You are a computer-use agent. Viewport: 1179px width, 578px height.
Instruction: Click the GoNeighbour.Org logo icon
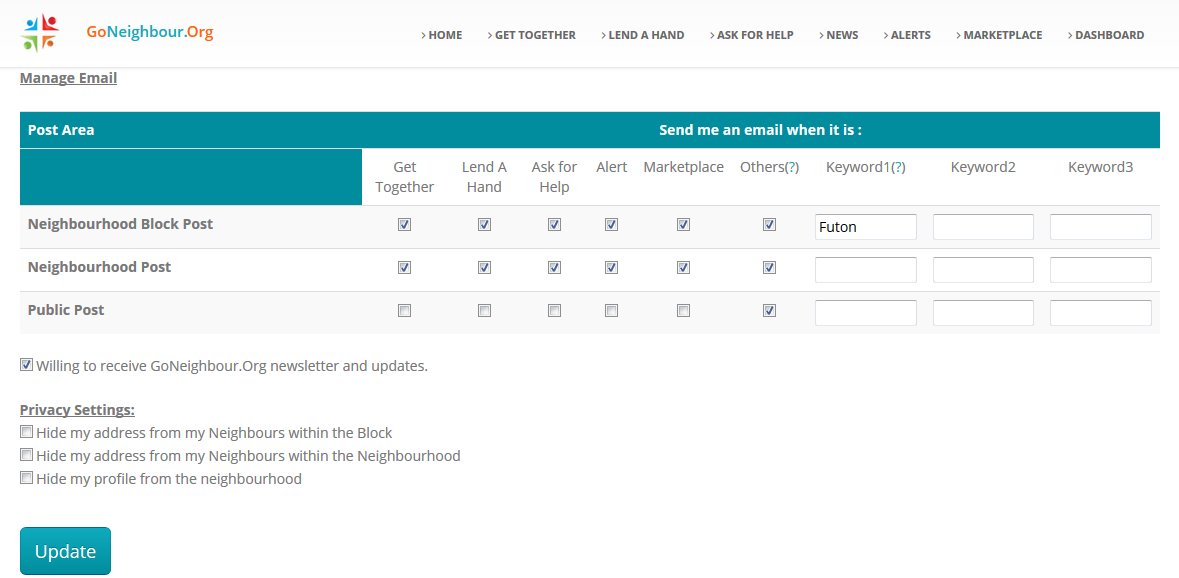[x=40, y=33]
